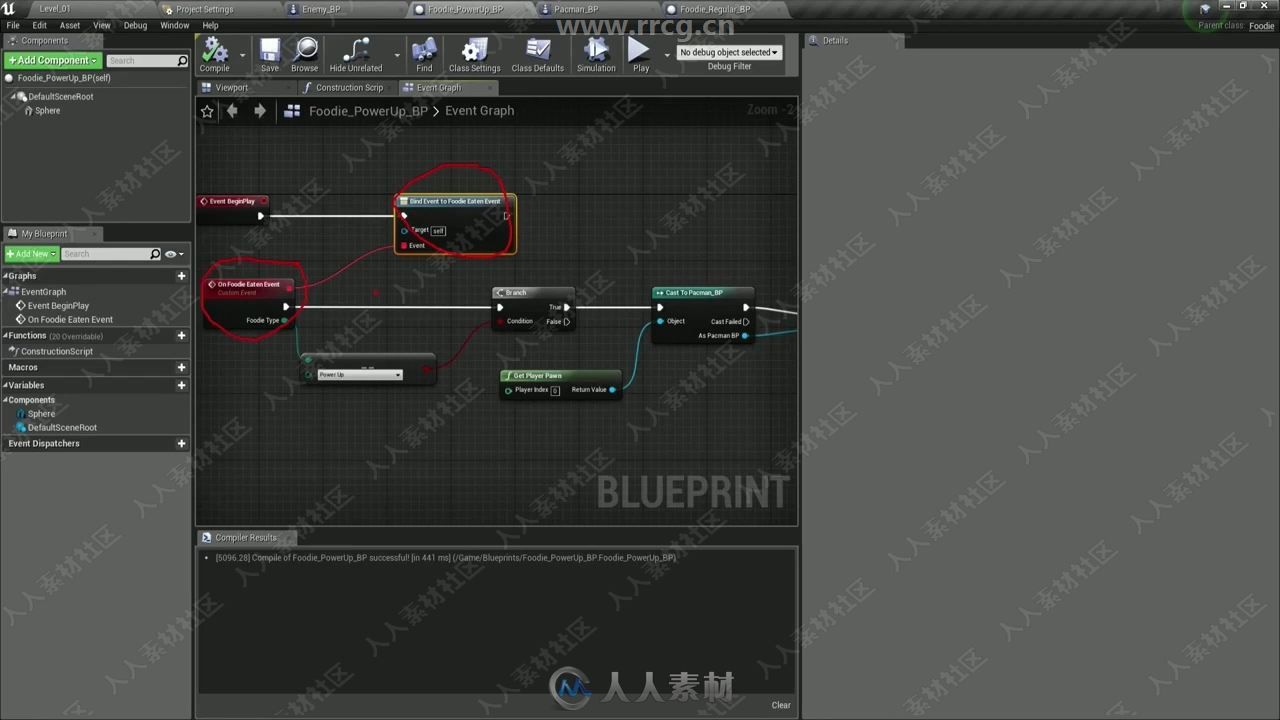
Task: Open the Power Up enum dropdown
Action: pos(360,375)
